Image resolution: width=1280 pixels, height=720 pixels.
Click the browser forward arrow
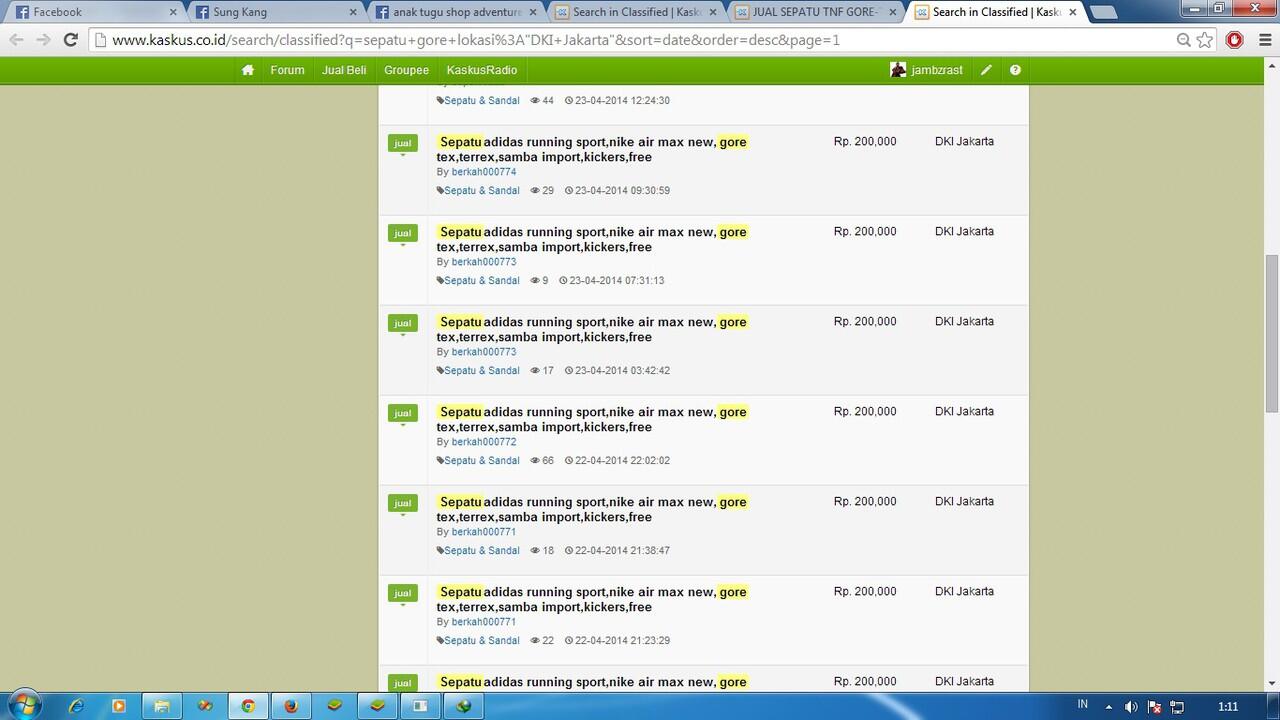(43, 40)
